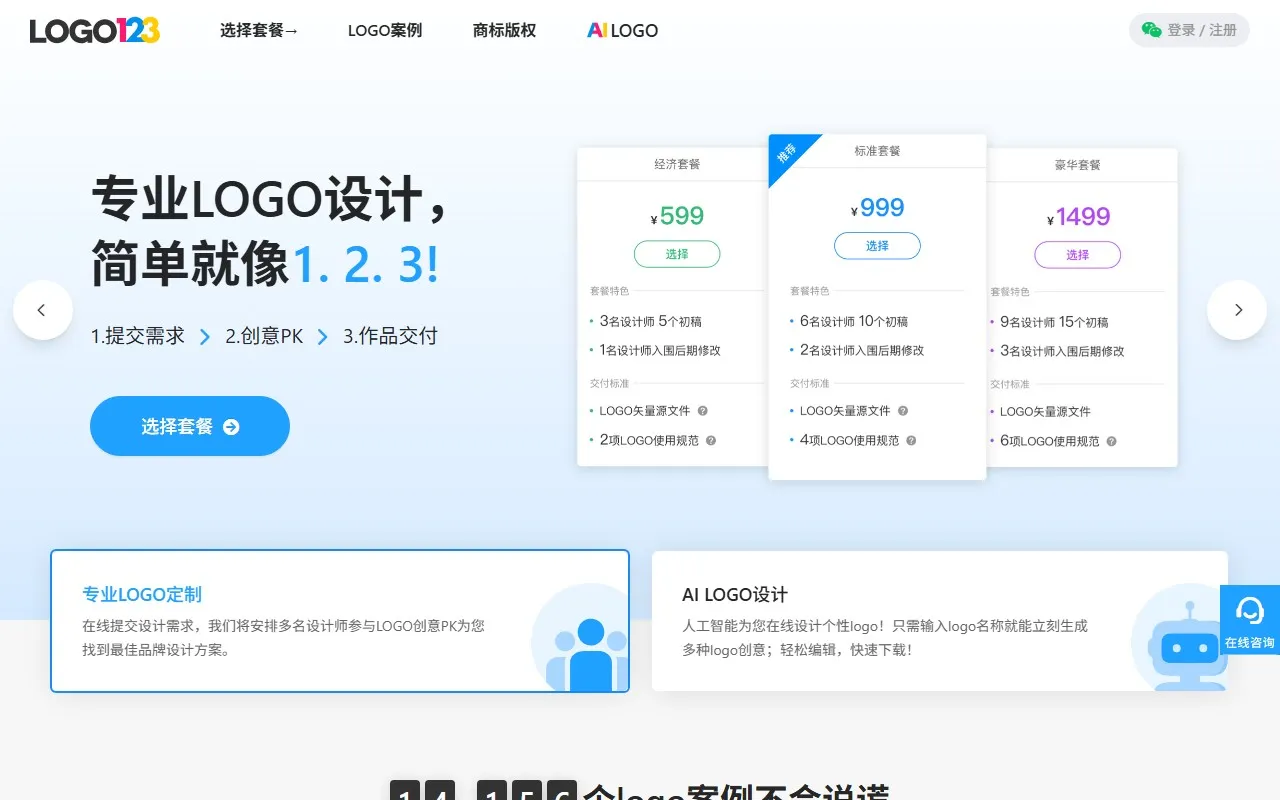The height and width of the screenshot is (800, 1280).
Task: Click the question mark beside 6项LOGO使用规范
Action: (1110, 440)
